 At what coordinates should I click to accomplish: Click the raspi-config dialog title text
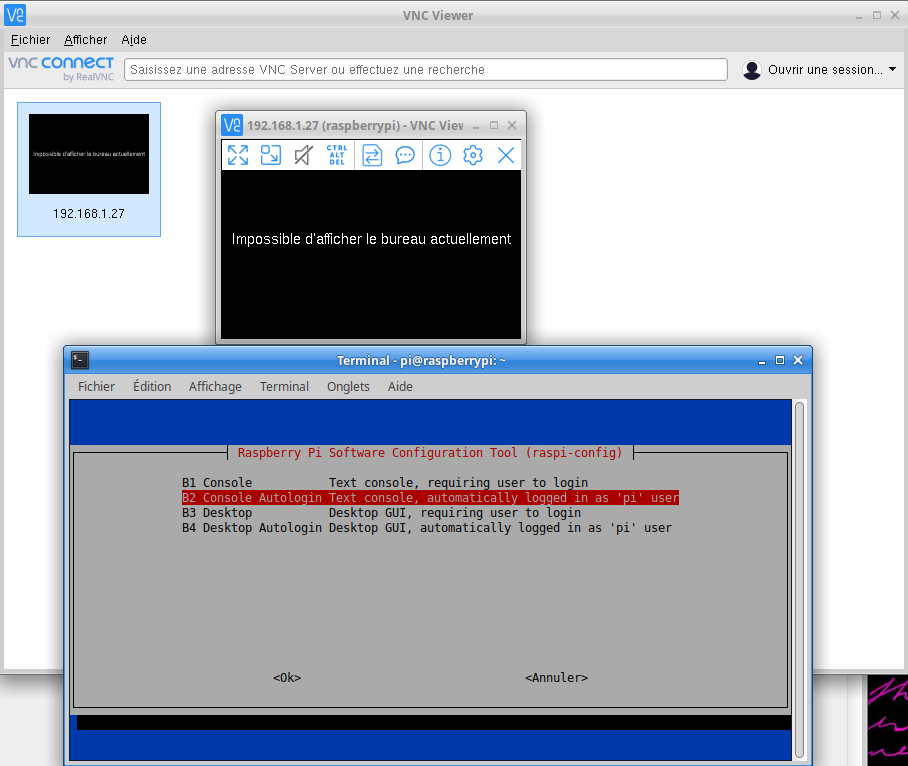430,453
